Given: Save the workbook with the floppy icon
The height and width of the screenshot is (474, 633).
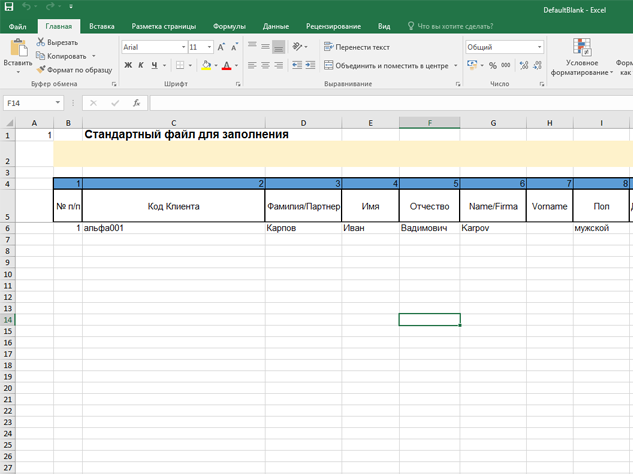Looking at the screenshot, I should [x=8, y=6].
